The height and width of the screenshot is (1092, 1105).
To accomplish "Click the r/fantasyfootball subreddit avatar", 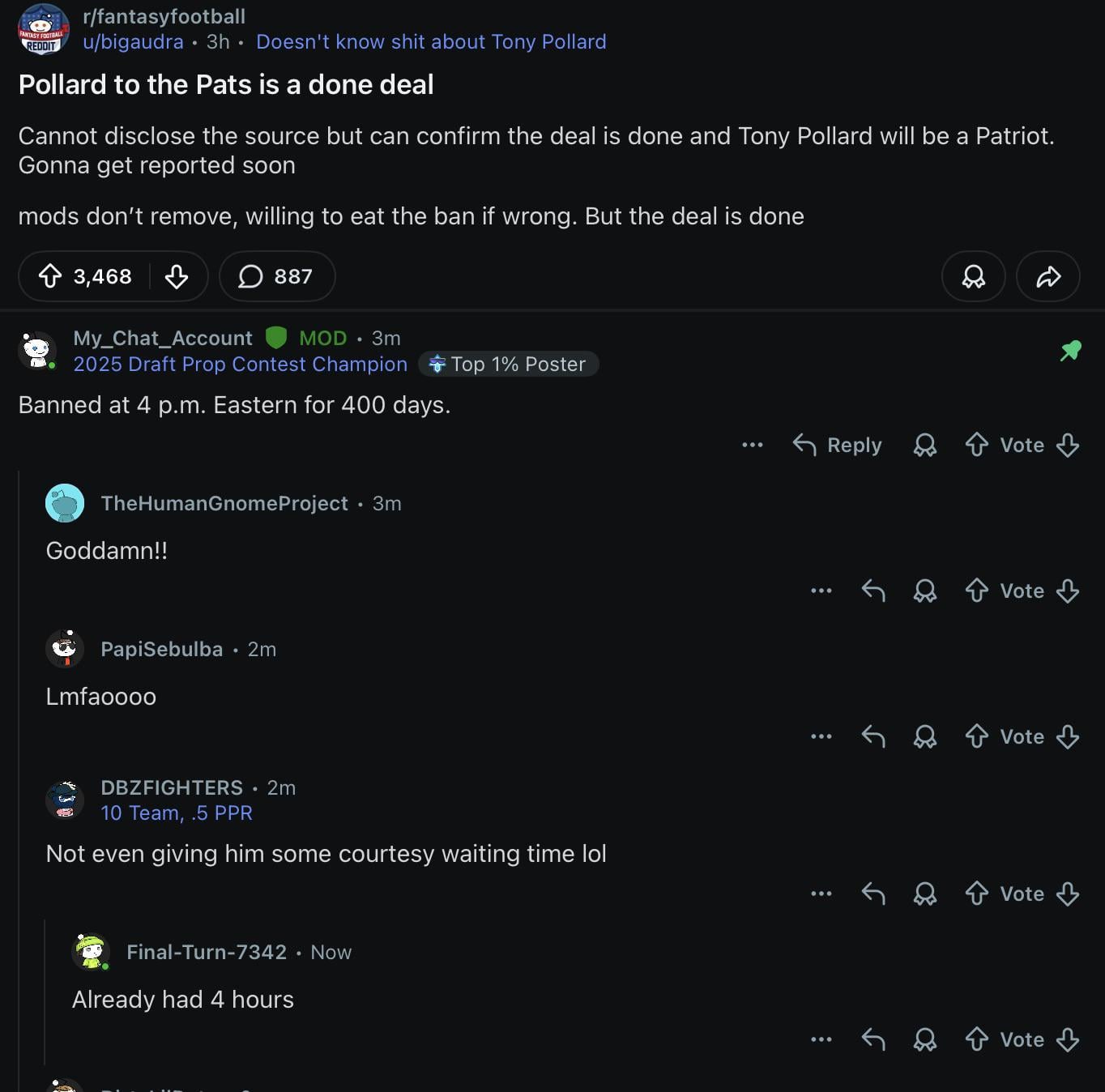I will [x=43, y=28].
